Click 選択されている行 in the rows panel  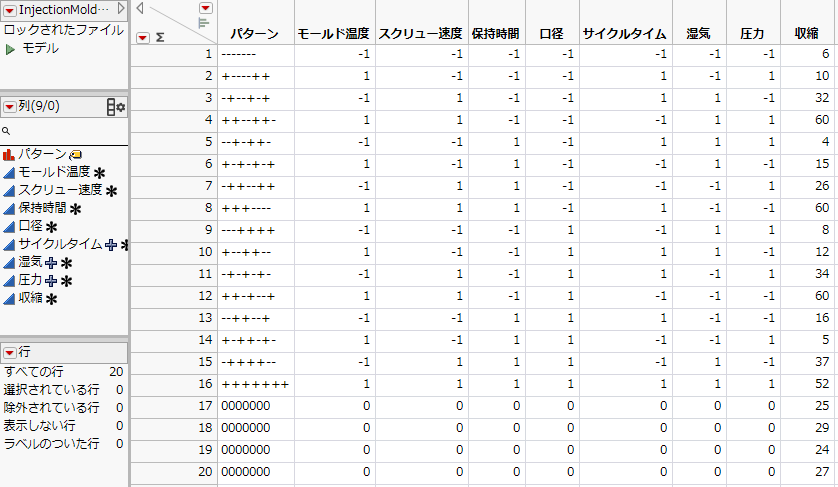coord(51,390)
